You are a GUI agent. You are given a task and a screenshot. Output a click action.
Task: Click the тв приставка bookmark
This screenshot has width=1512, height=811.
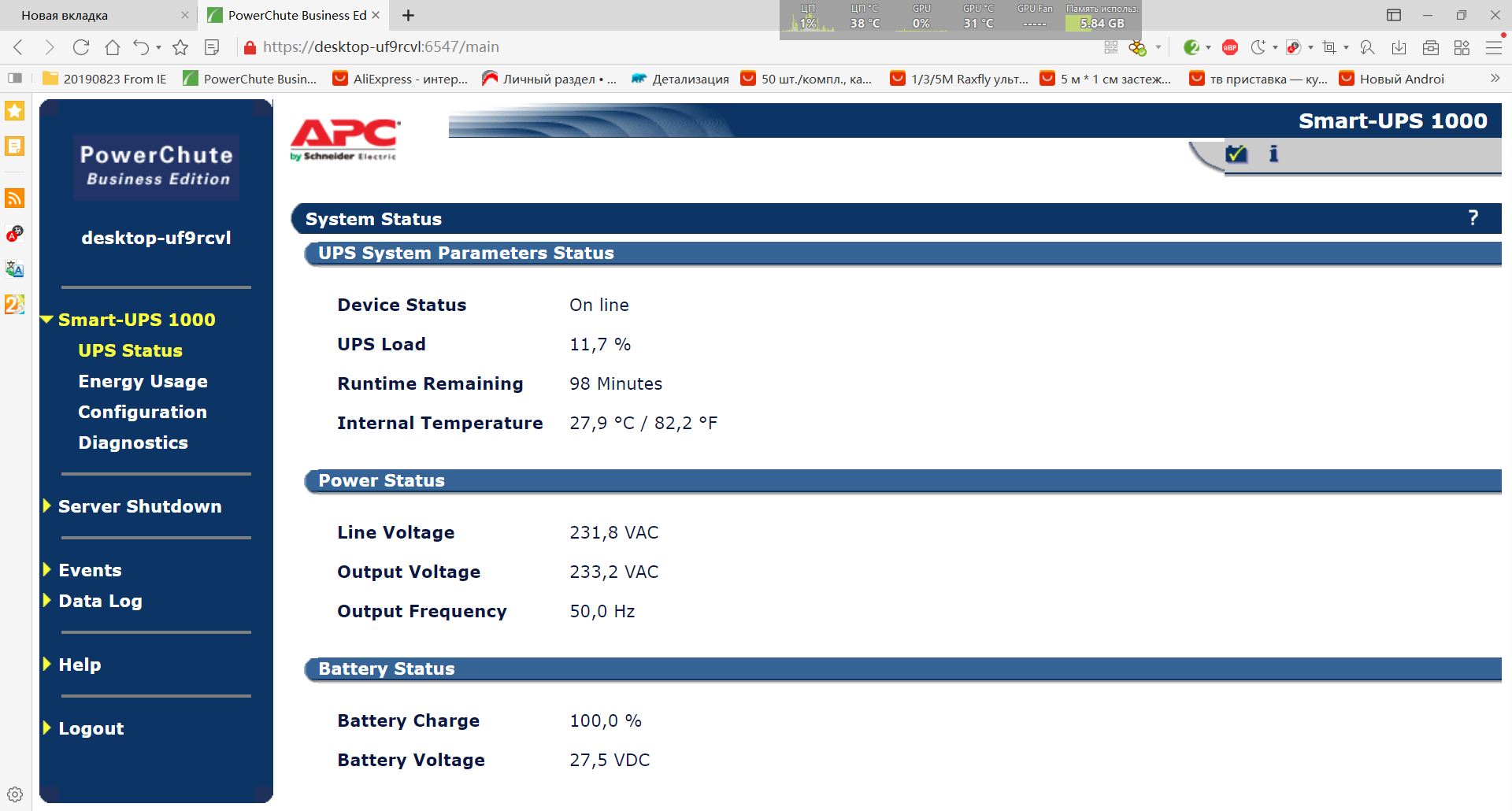tap(1259, 79)
